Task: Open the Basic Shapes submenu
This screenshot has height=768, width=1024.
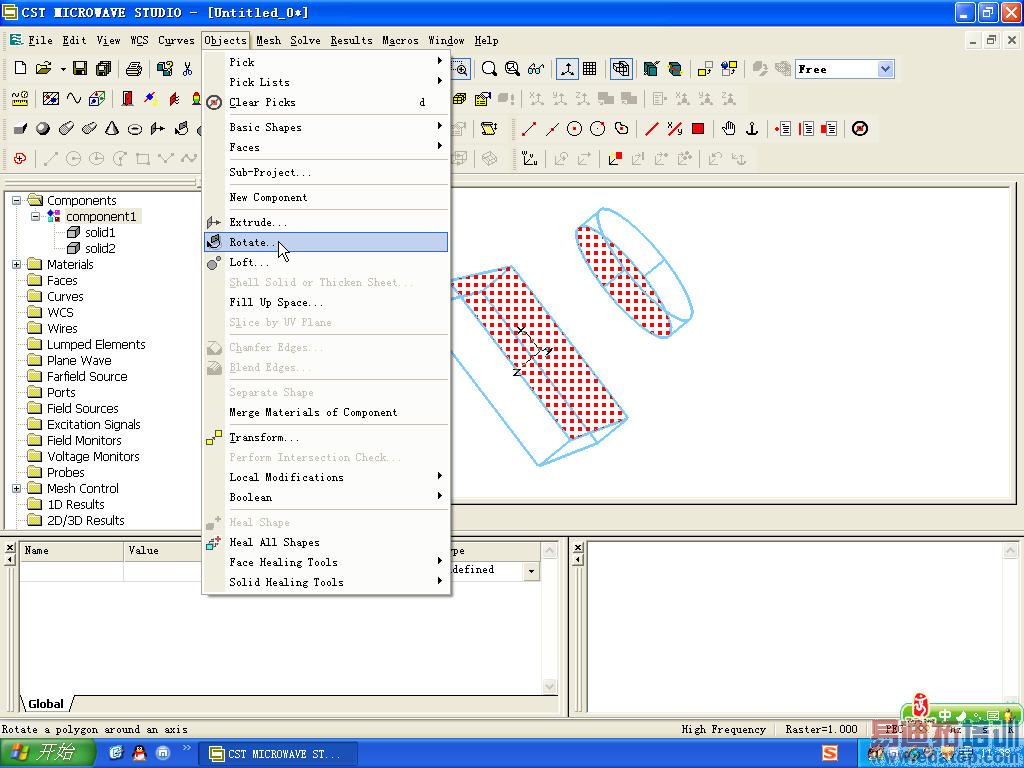Action: point(326,127)
